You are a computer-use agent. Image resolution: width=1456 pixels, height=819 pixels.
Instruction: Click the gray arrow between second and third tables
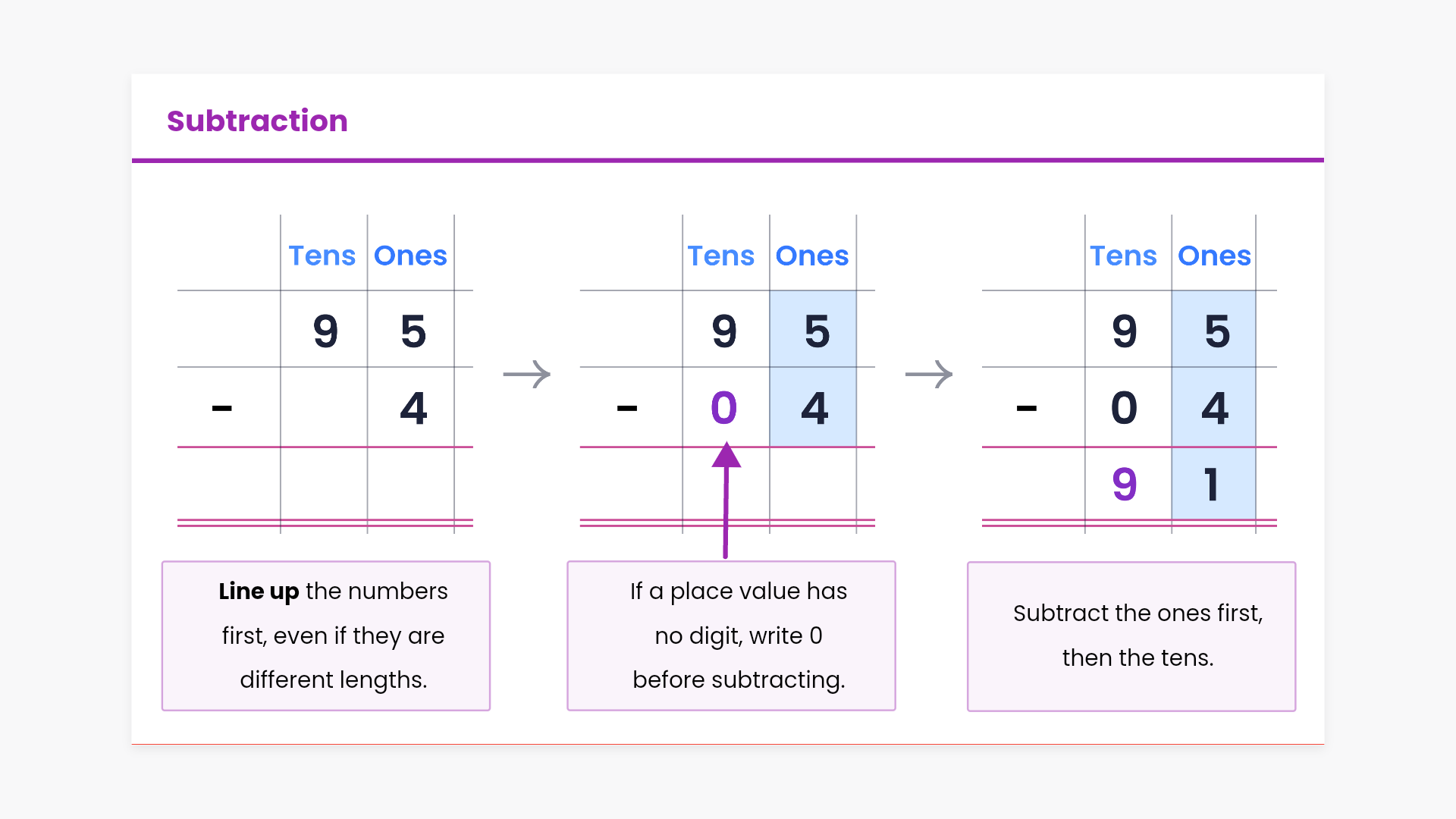click(x=929, y=374)
